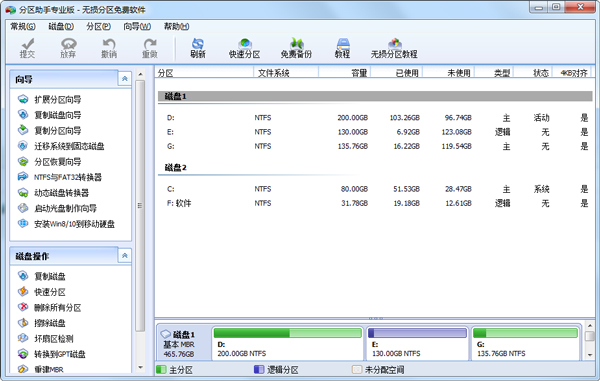Select D: 200.00GB partition bar in disk map
This screenshot has height=381, width=600.
tap(287, 343)
